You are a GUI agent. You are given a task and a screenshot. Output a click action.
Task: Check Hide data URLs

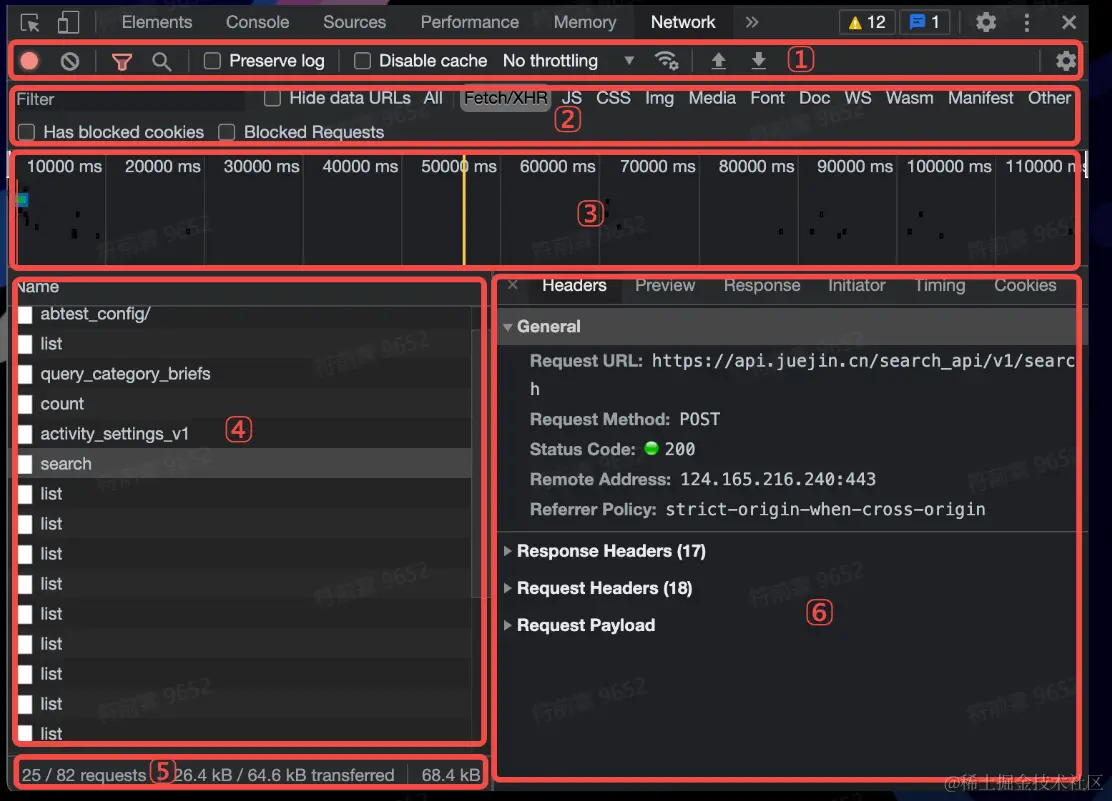[272, 98]
